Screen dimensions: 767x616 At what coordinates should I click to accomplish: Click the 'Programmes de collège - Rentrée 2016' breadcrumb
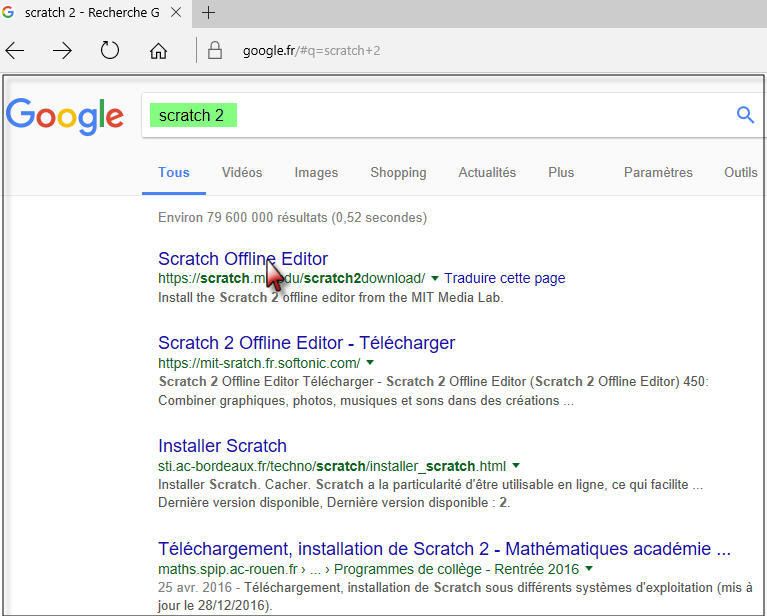pyautogui.click(x=456, y=569)
